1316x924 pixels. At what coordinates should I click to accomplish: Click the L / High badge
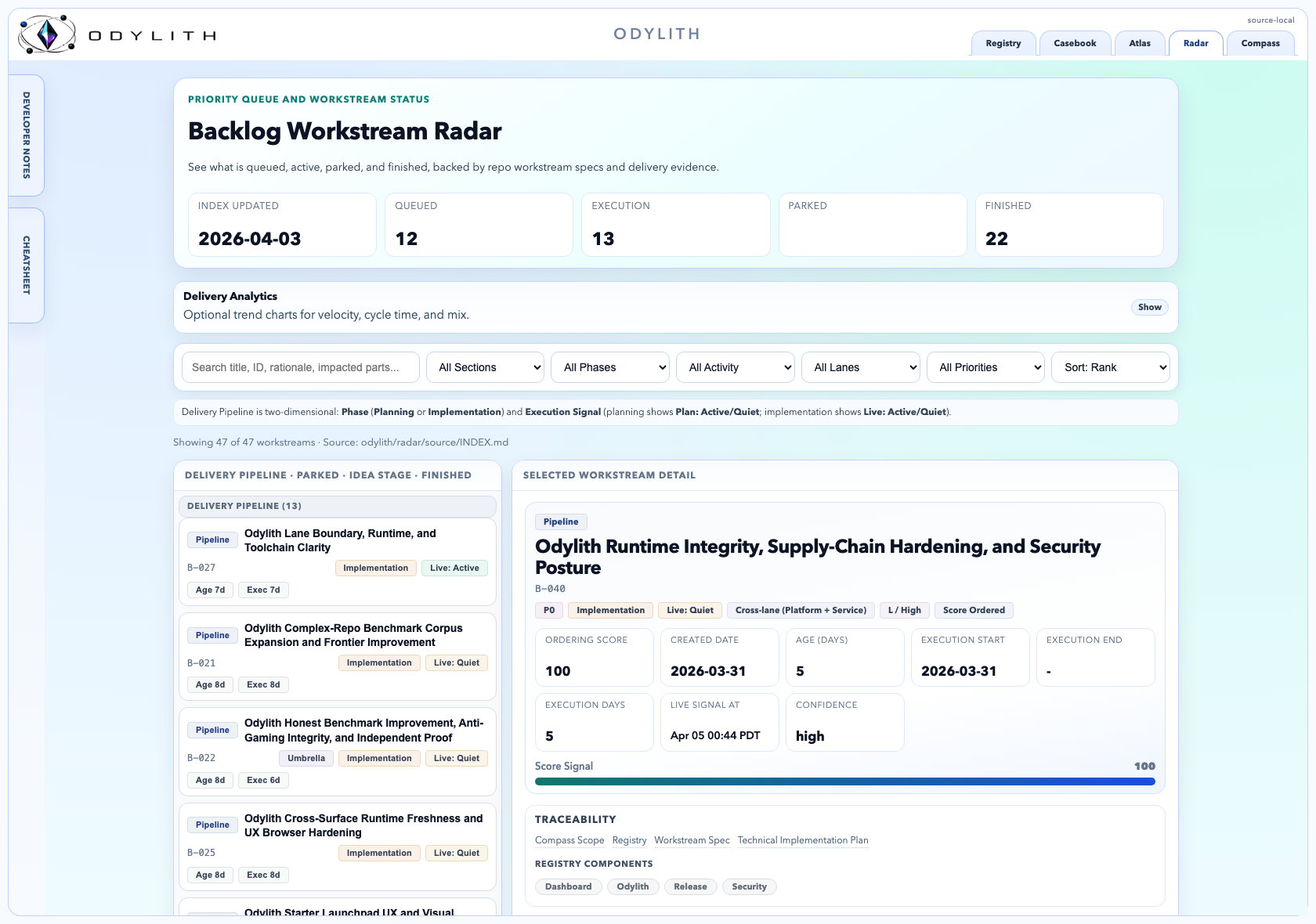905,610
